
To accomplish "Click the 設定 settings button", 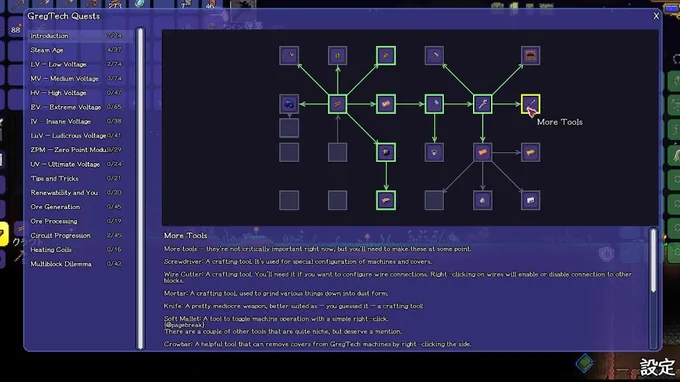I will (x=657, y=367).
